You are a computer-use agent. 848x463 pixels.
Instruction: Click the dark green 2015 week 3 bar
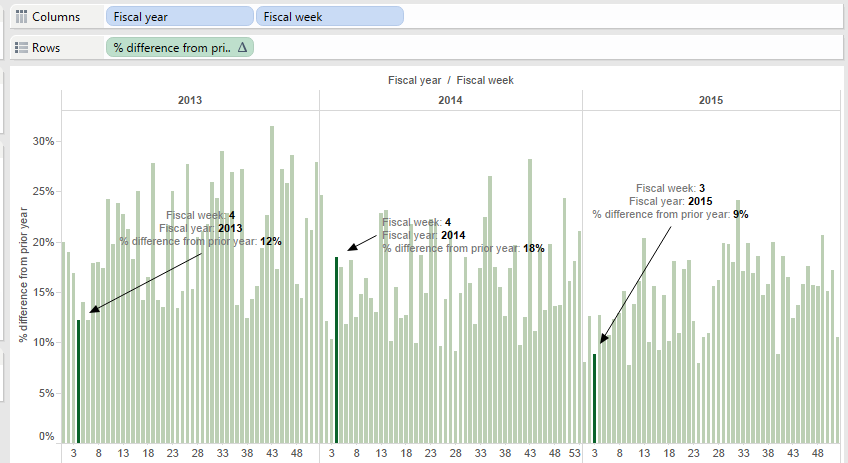tap(594, 397)
